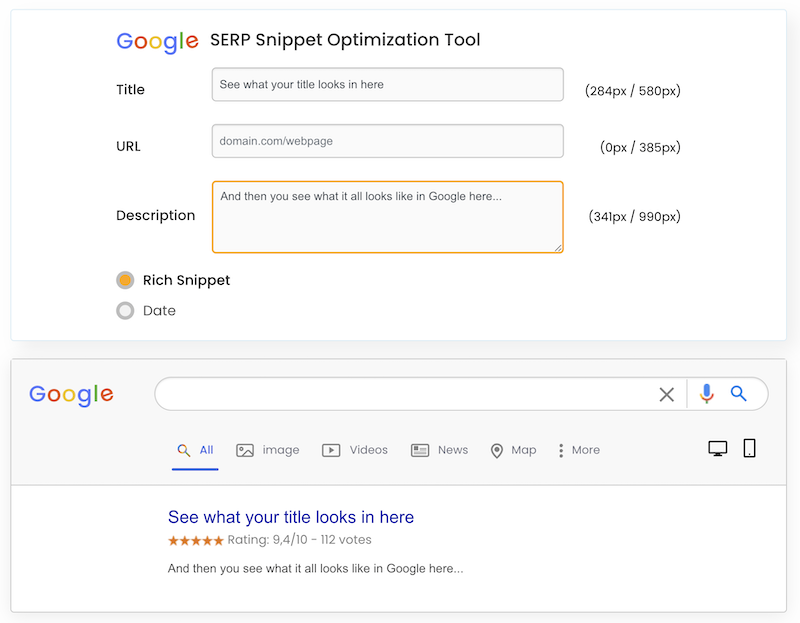The width and height of the screenshot is (800, 623).
Task: Open the three-dot More dropdown
Action: 561,450
